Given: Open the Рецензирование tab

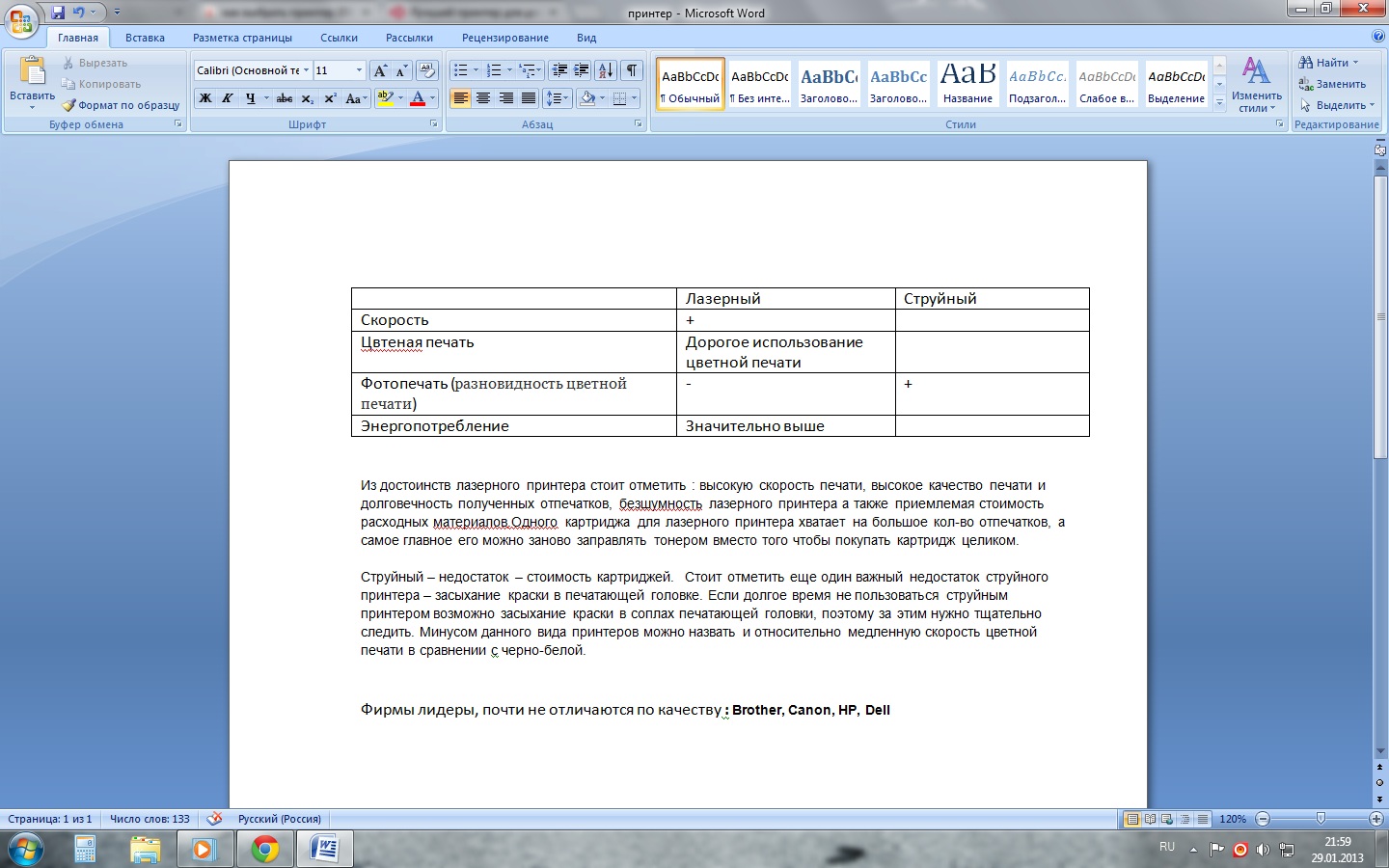Looking at the screenshot, I should (504, 38).
